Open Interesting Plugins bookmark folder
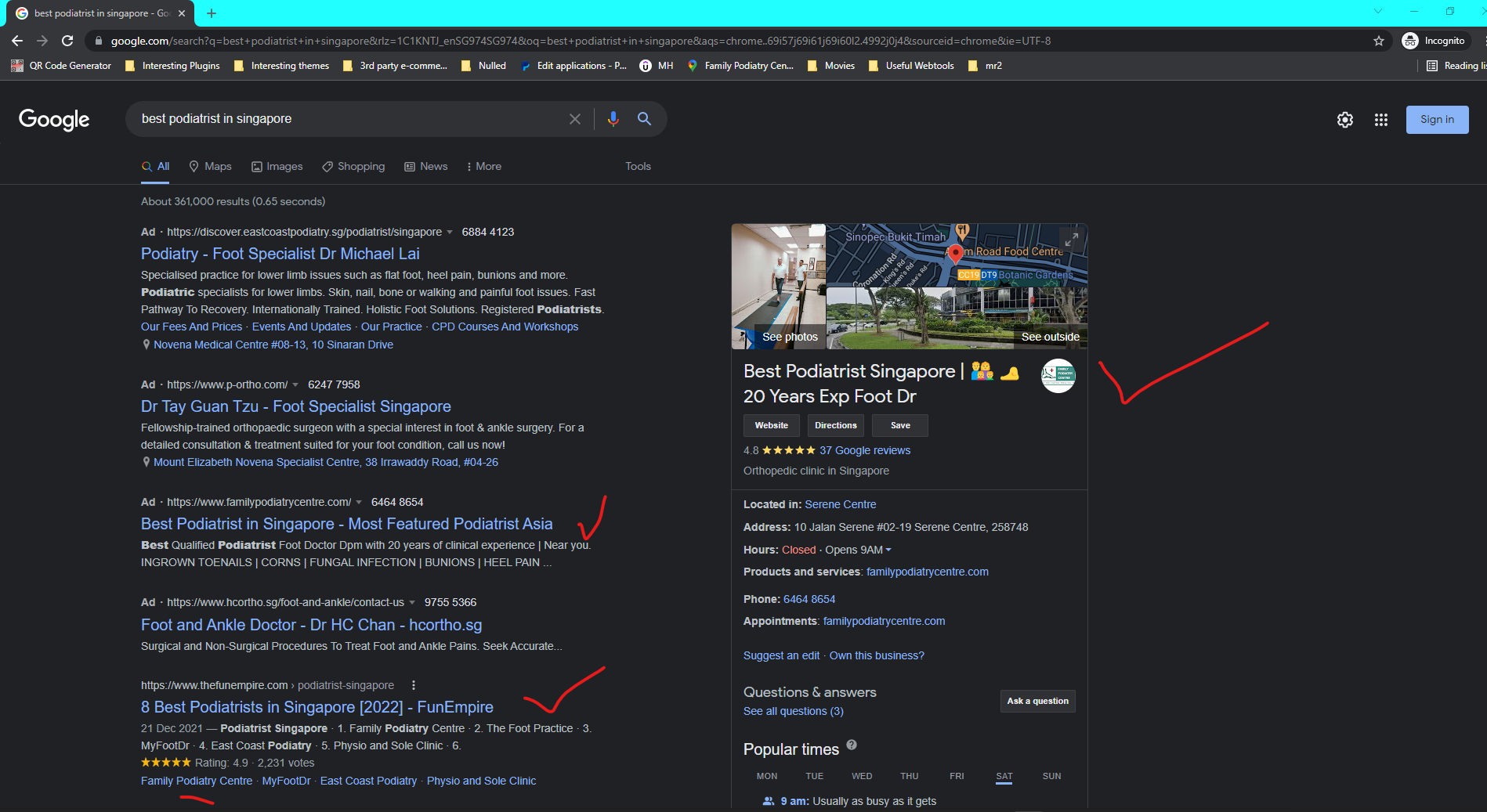The height and width of the screenshot is (812, 1487). (x=172, y=66)
